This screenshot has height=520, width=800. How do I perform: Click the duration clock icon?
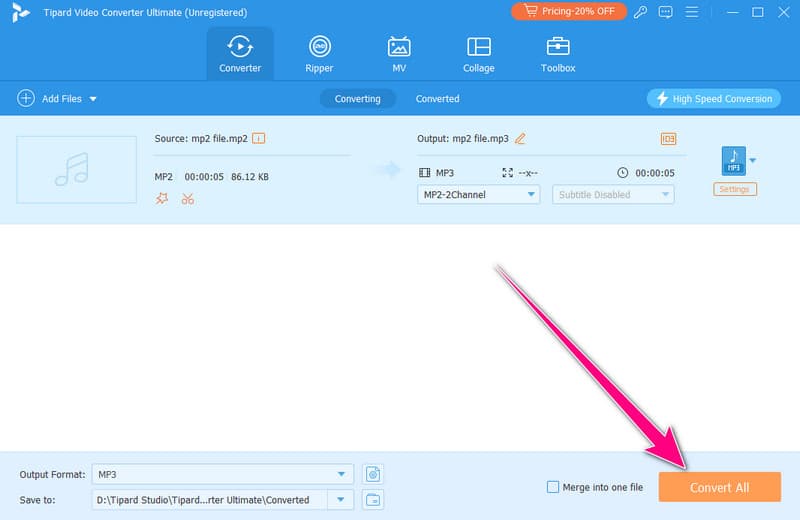(622, 173)
